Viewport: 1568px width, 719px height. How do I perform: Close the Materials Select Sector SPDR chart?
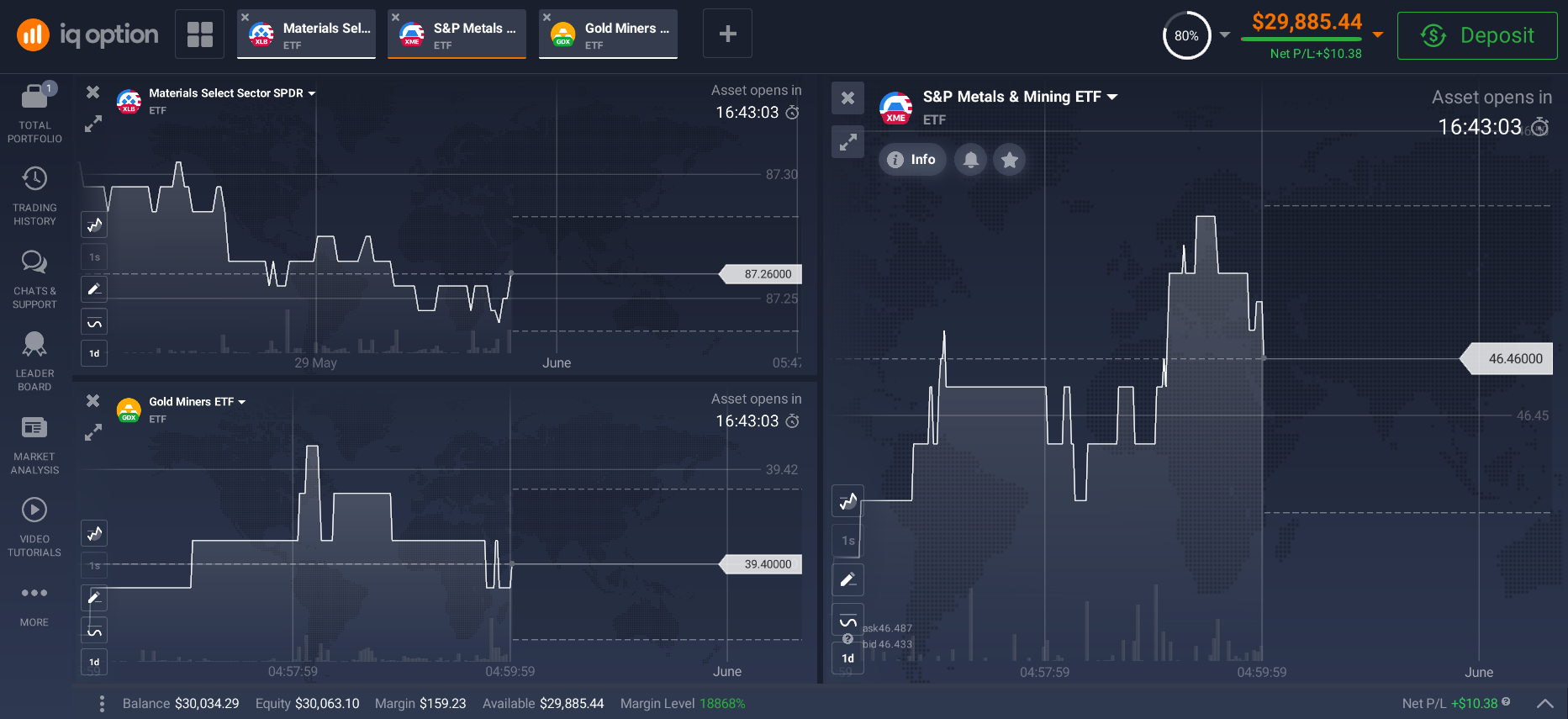pyautogui.click(x=93, y=93)
